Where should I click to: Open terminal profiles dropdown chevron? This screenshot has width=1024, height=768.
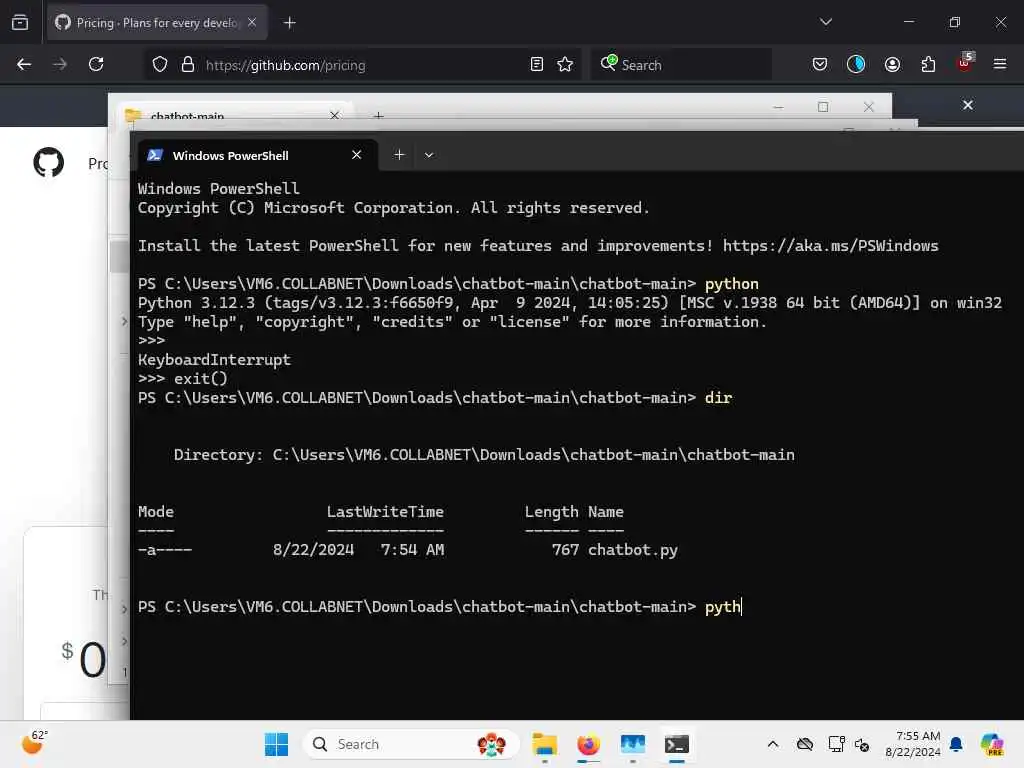pyautogui.click(x=429, y=155)
